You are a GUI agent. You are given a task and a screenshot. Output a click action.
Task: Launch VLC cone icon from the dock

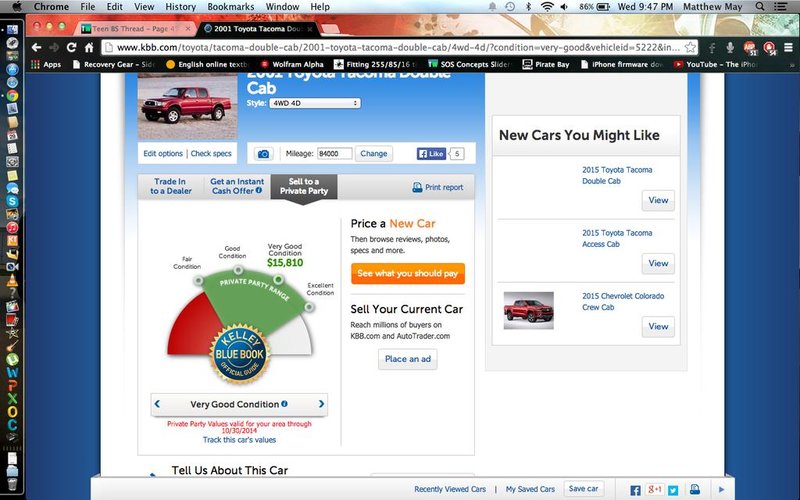pyautogui.click(x=12, y=280)
